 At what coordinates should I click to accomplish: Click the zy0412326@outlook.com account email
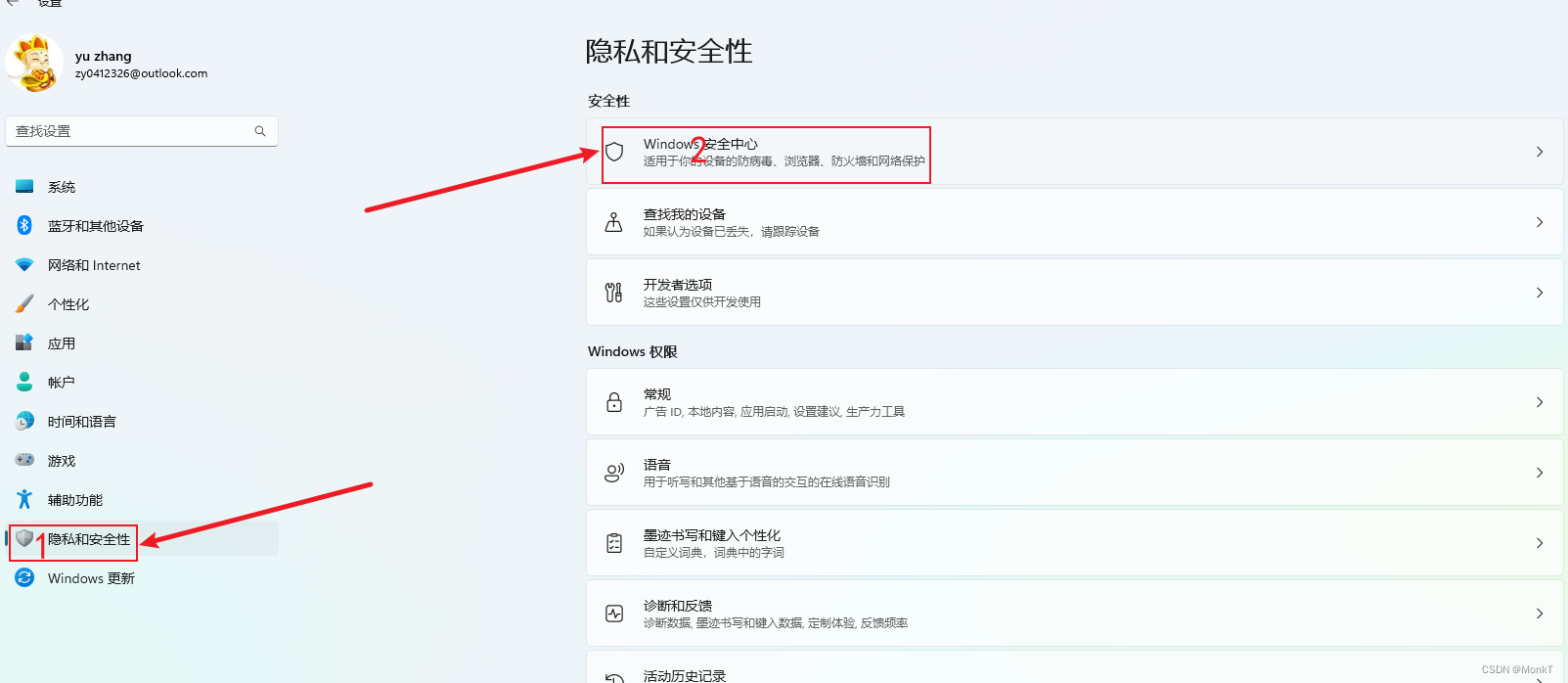[141, 73]
